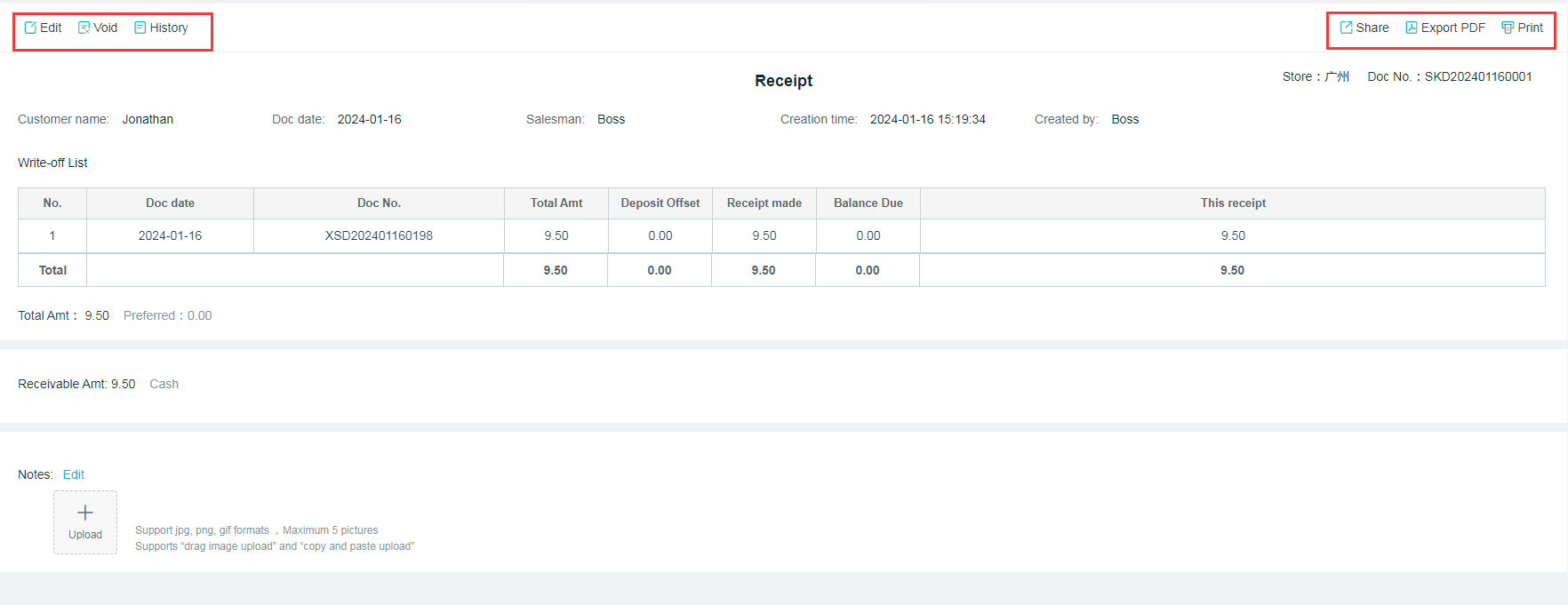This screenshot has width=1568, height=605.
Task: Click receipt number SKD202401160001
Action: (1478, 76)
